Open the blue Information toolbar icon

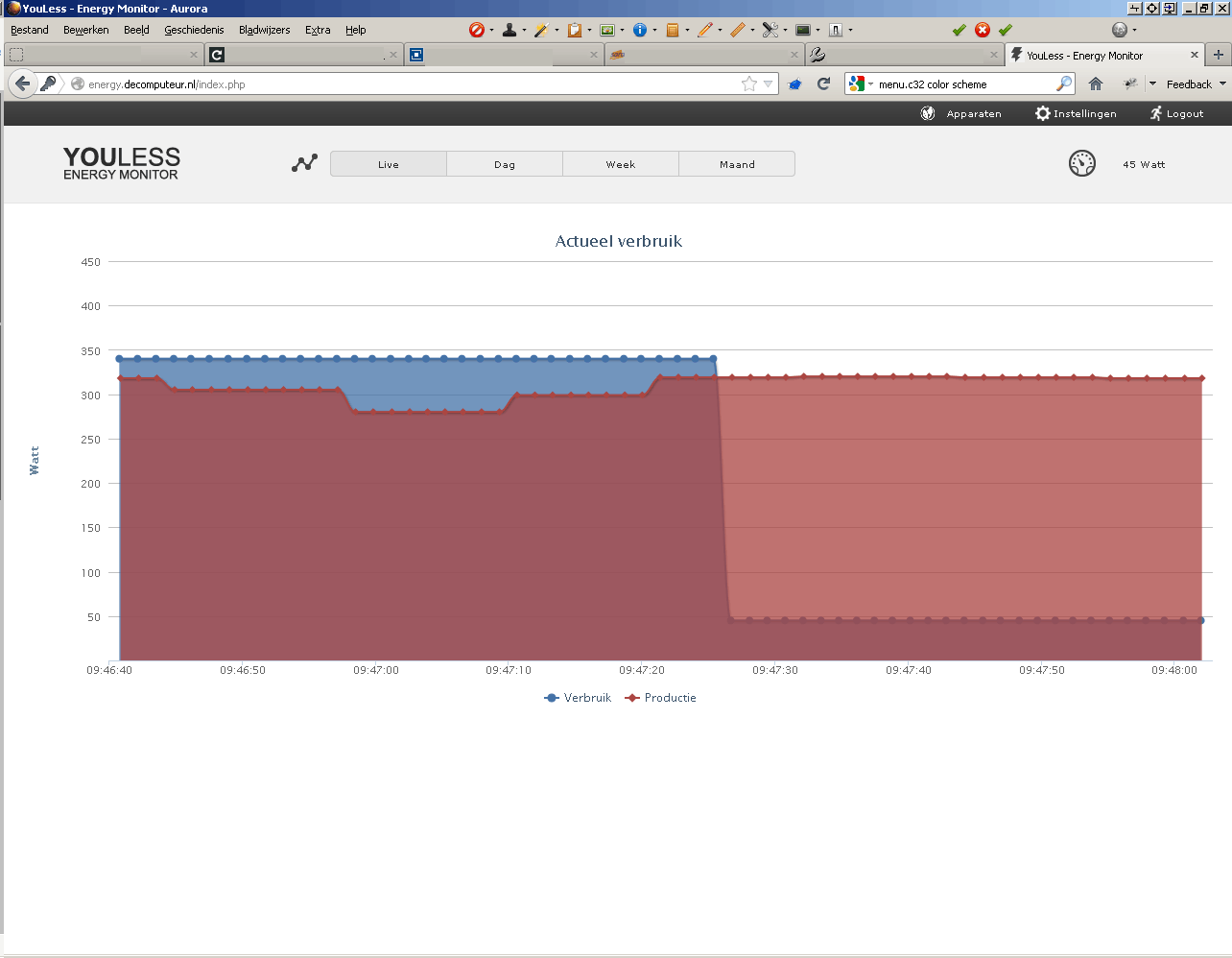click(x=640, y=30)
